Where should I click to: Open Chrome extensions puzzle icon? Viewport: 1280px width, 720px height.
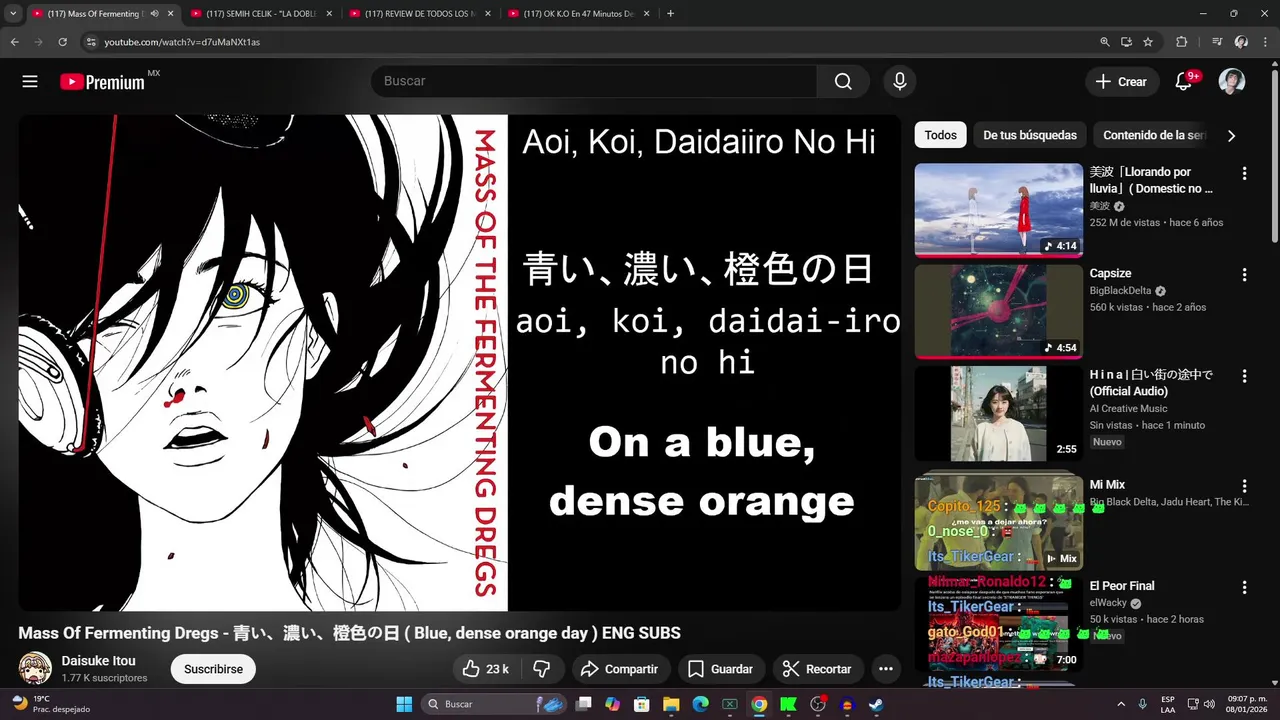[x=1181, y=42]
